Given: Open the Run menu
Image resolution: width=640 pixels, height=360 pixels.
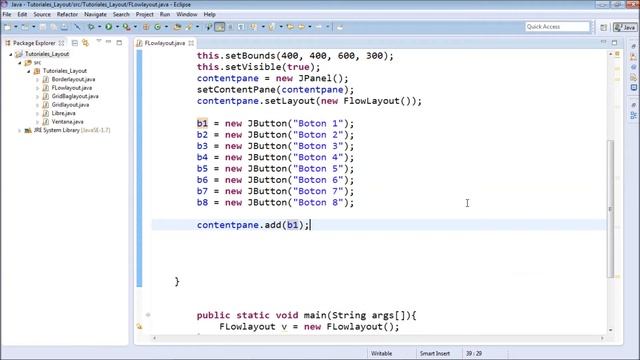Looking at the screenshot, I should (165, 14).
